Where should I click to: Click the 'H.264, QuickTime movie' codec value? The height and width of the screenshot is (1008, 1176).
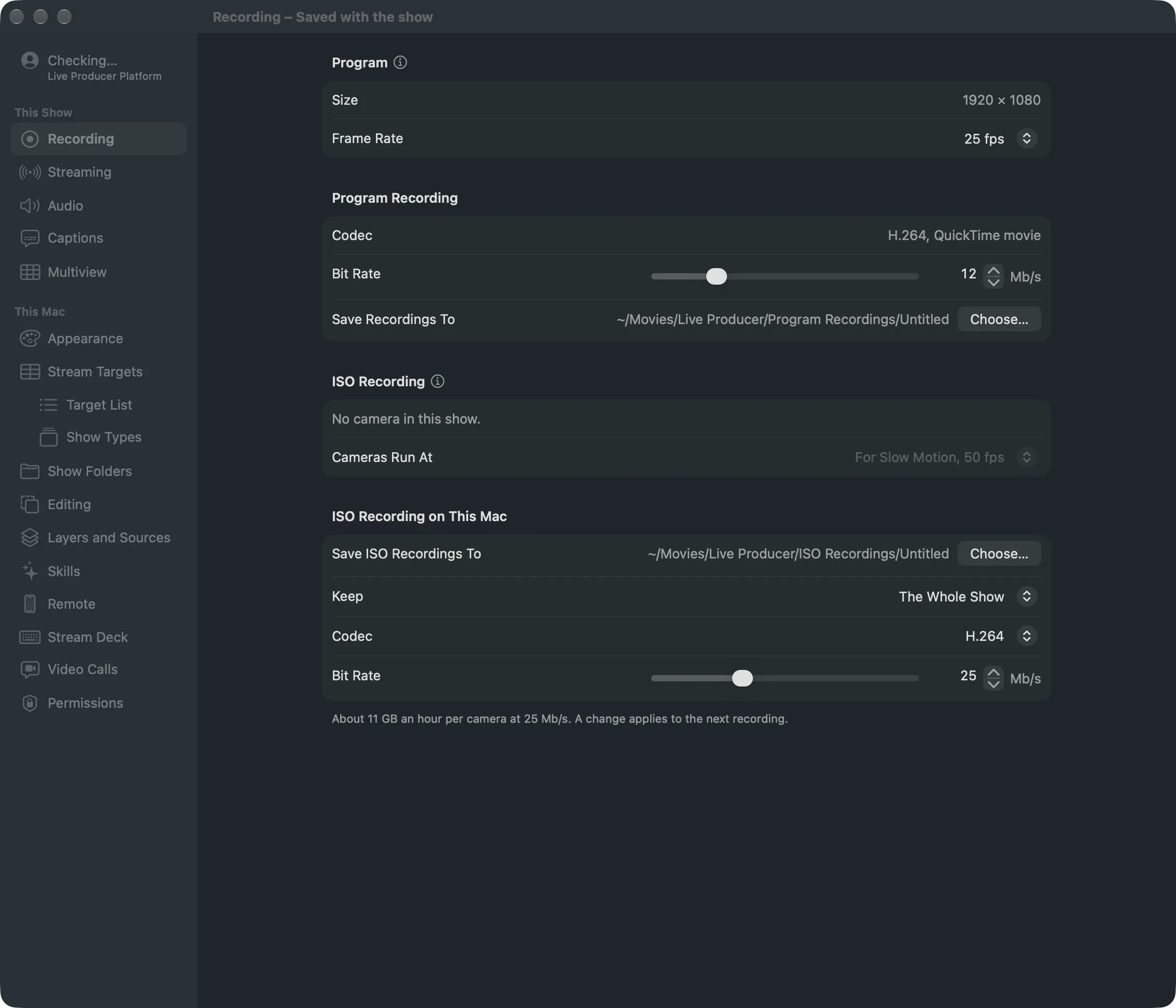click(964, 235)
